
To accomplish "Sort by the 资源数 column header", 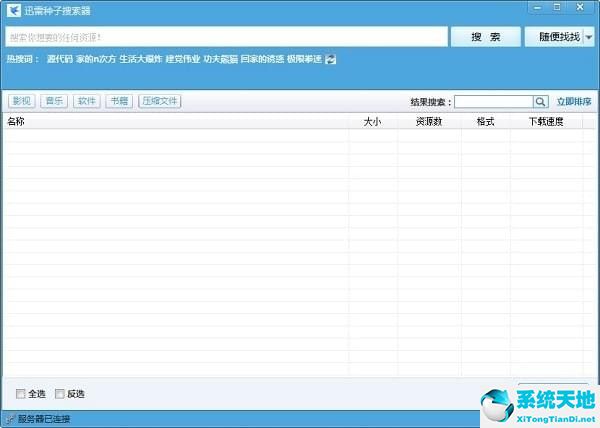I will click(429, 122).
